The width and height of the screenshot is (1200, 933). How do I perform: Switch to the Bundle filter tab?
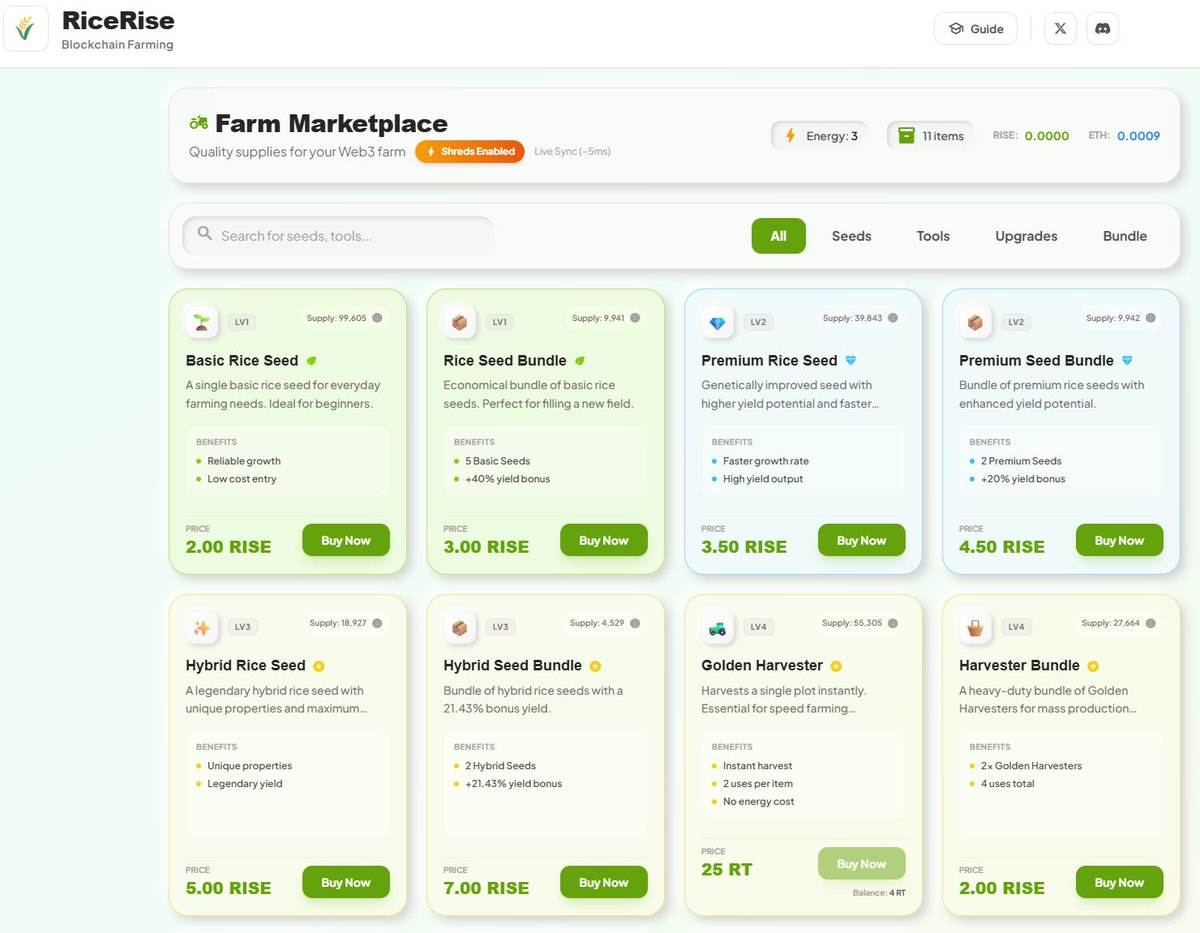1125,236
